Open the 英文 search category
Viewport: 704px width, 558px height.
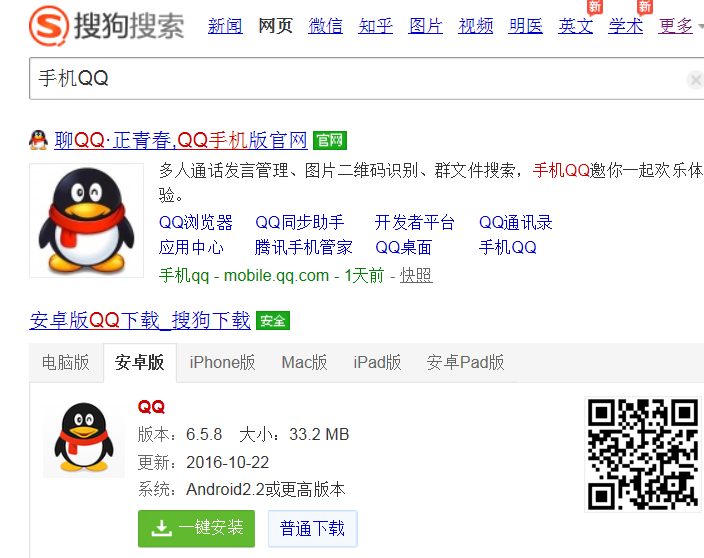pyautogui.click(x=576, y=26)
